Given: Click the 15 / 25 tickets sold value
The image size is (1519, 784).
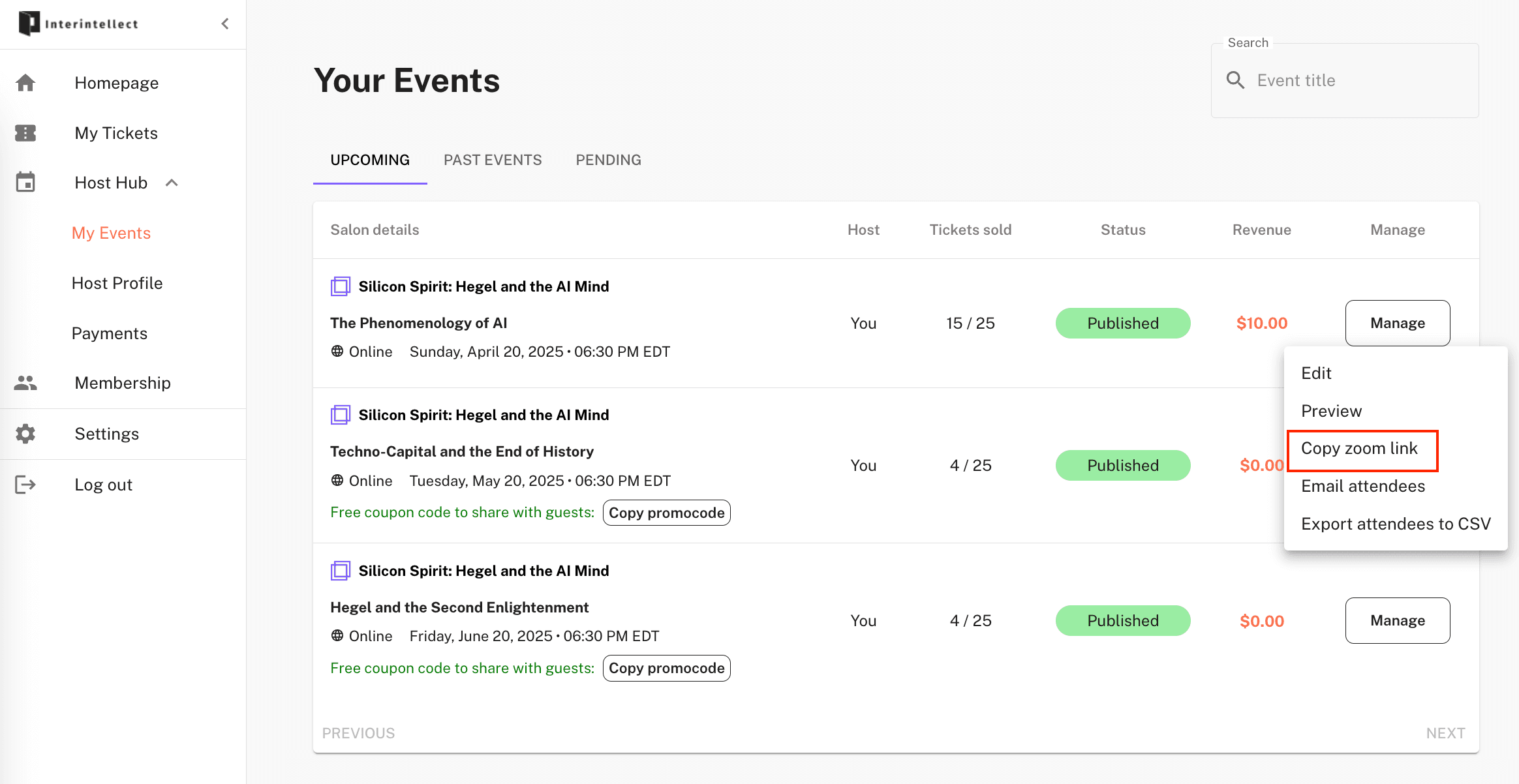Looking at the screenshot, I should coord(970,323).
